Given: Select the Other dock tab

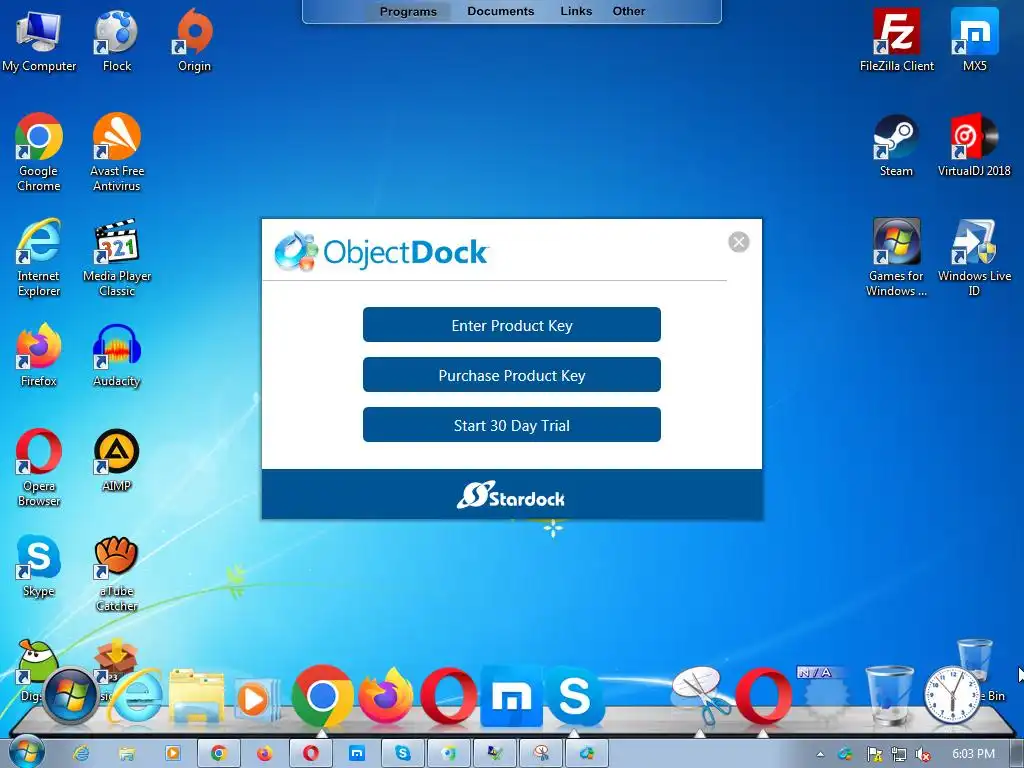Looking at the screenshot, I should (x=628, y=11).
